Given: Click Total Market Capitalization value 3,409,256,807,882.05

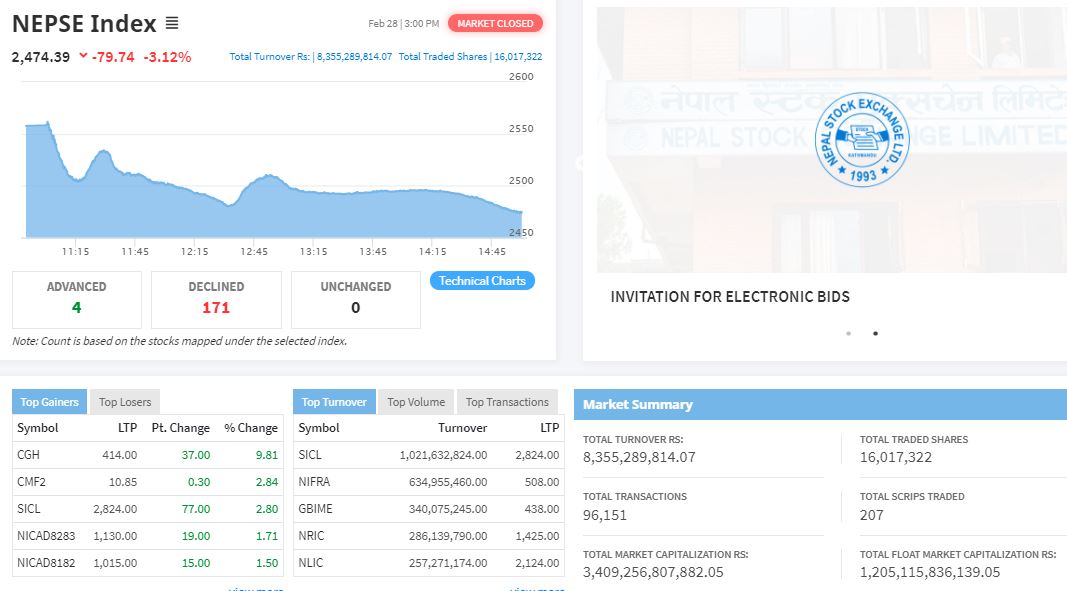Looking at the screenshot, I should pyautogui.click(x=653, y=573).
